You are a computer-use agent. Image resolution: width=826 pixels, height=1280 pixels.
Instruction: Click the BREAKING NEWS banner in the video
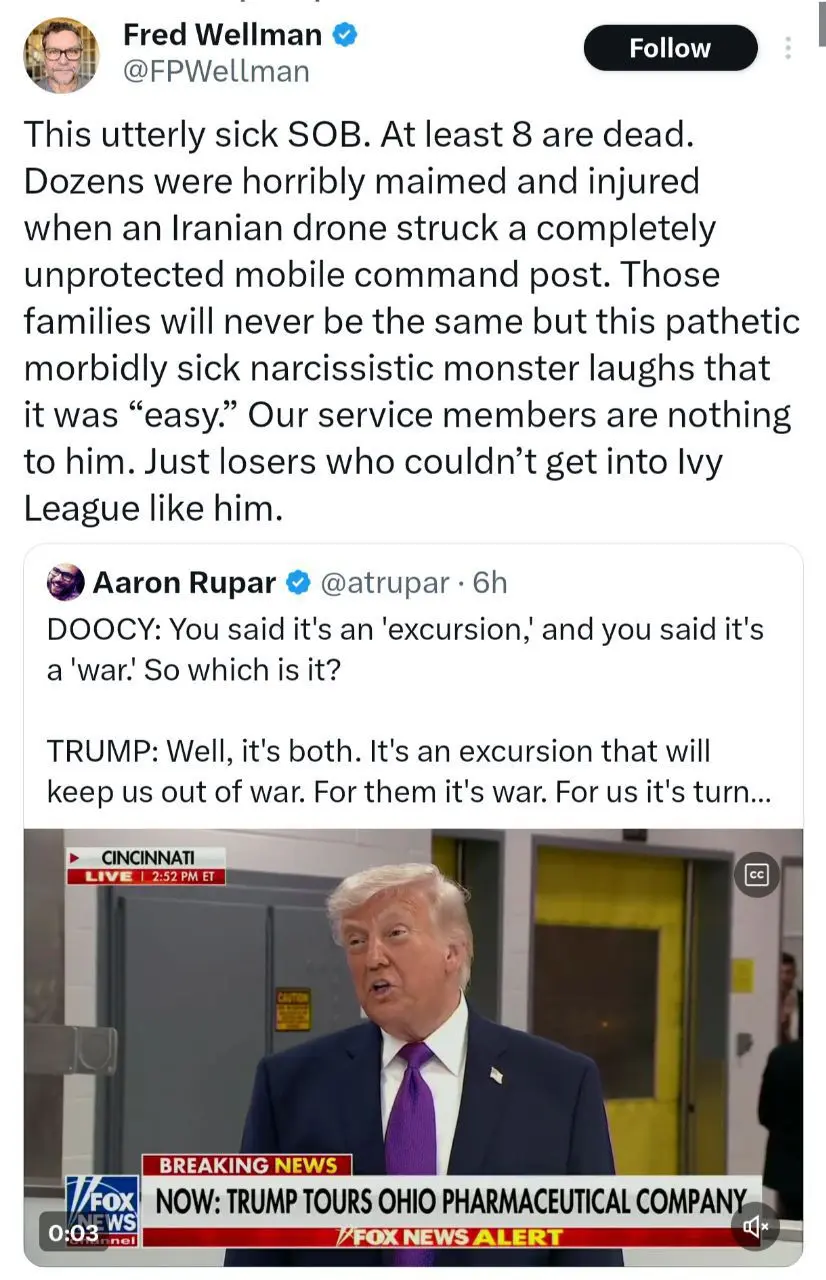click(x=247, y=1165)
